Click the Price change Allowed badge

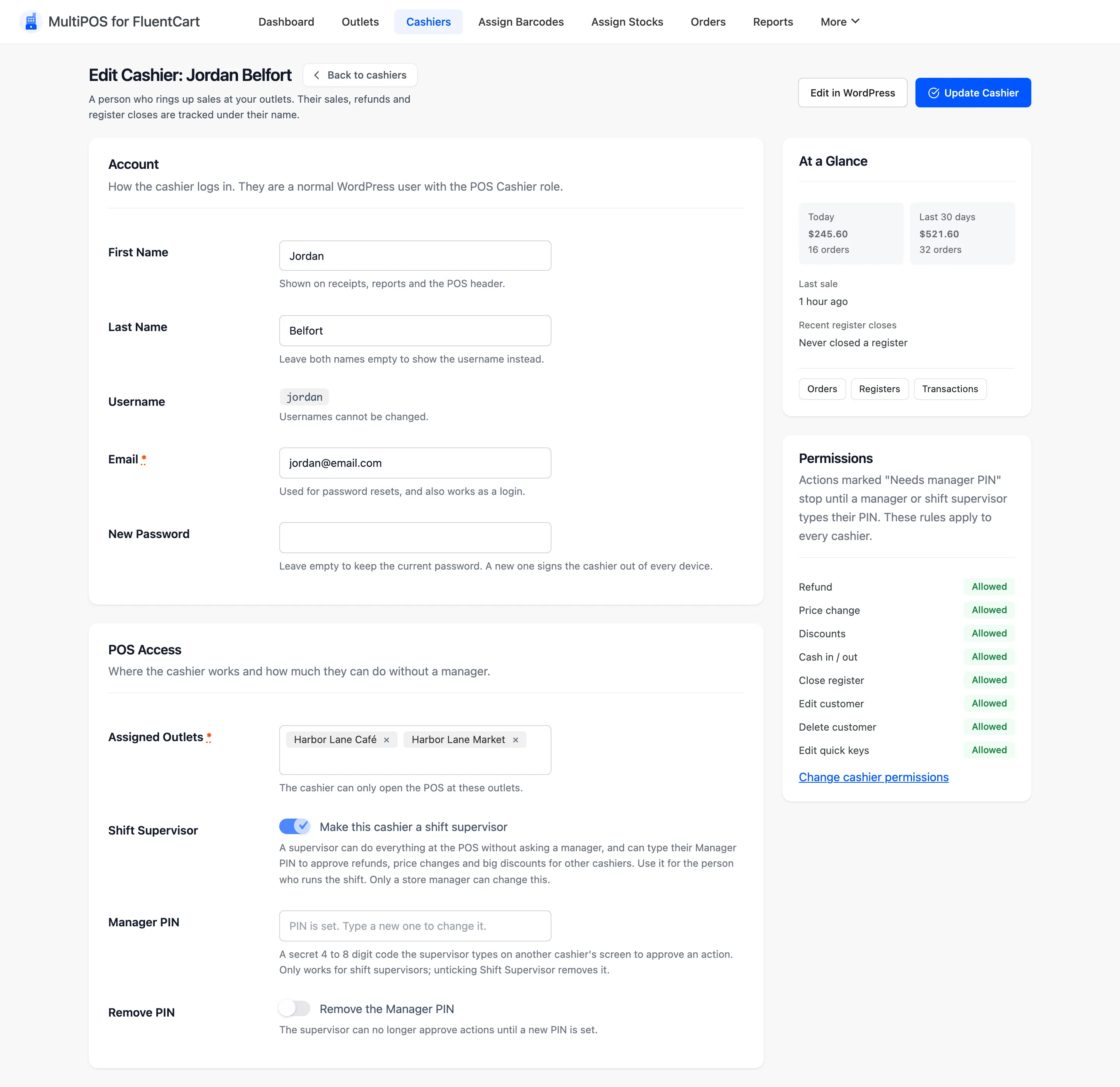click(x=989, y=610)
